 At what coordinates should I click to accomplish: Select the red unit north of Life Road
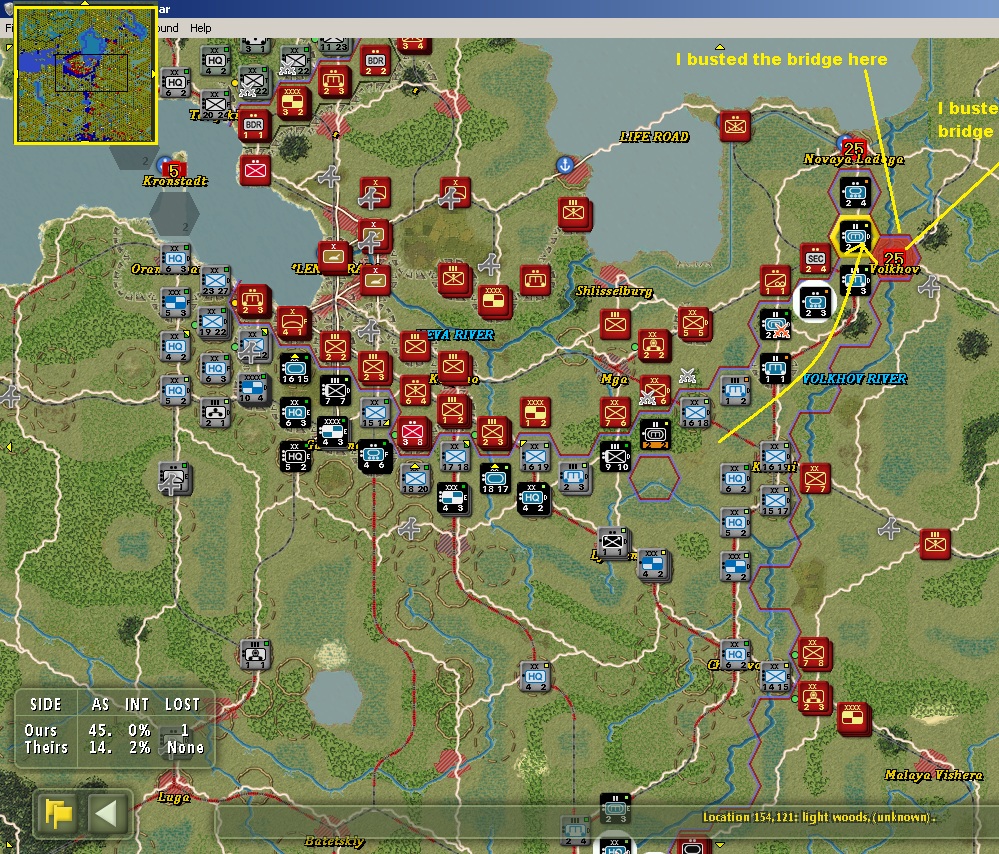(x=735, y=126)
